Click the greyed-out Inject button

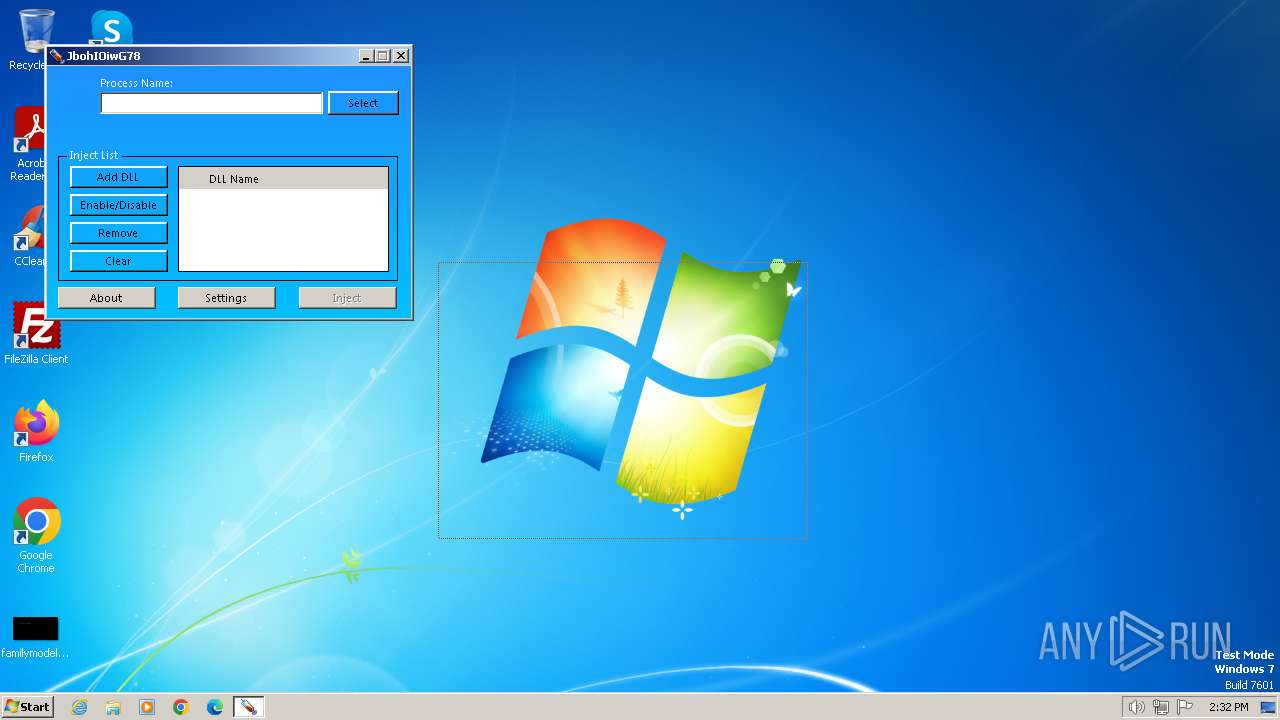347,298
